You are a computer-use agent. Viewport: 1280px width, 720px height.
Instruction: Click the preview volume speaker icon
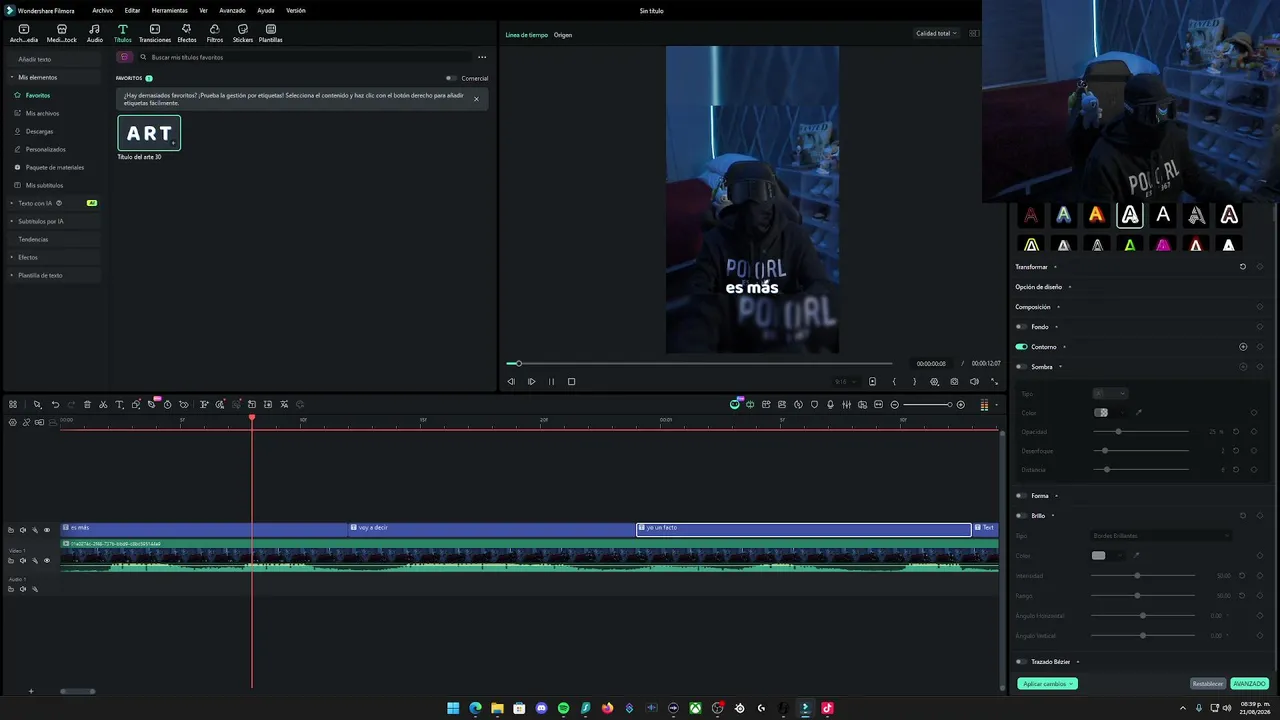click(974, 381)
